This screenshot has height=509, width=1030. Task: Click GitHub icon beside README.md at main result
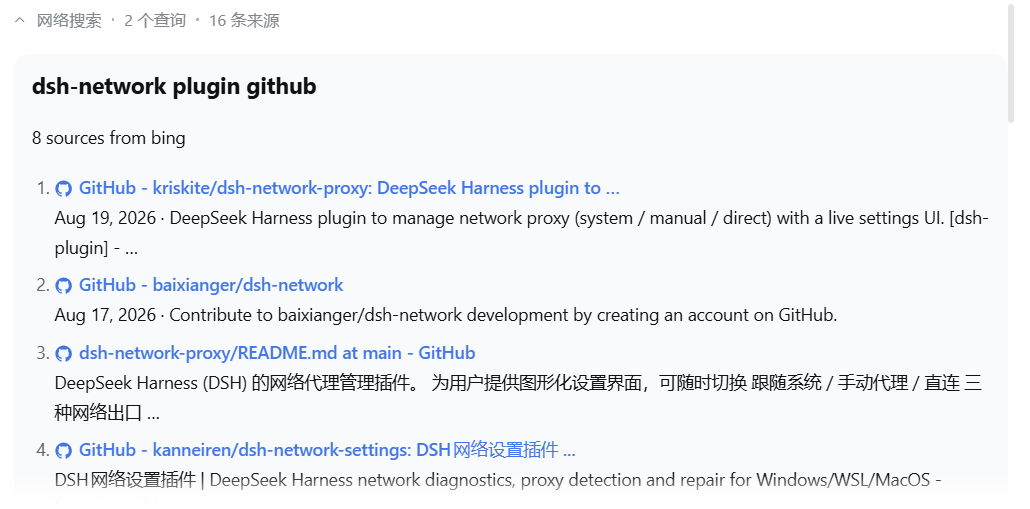(63, 354)
